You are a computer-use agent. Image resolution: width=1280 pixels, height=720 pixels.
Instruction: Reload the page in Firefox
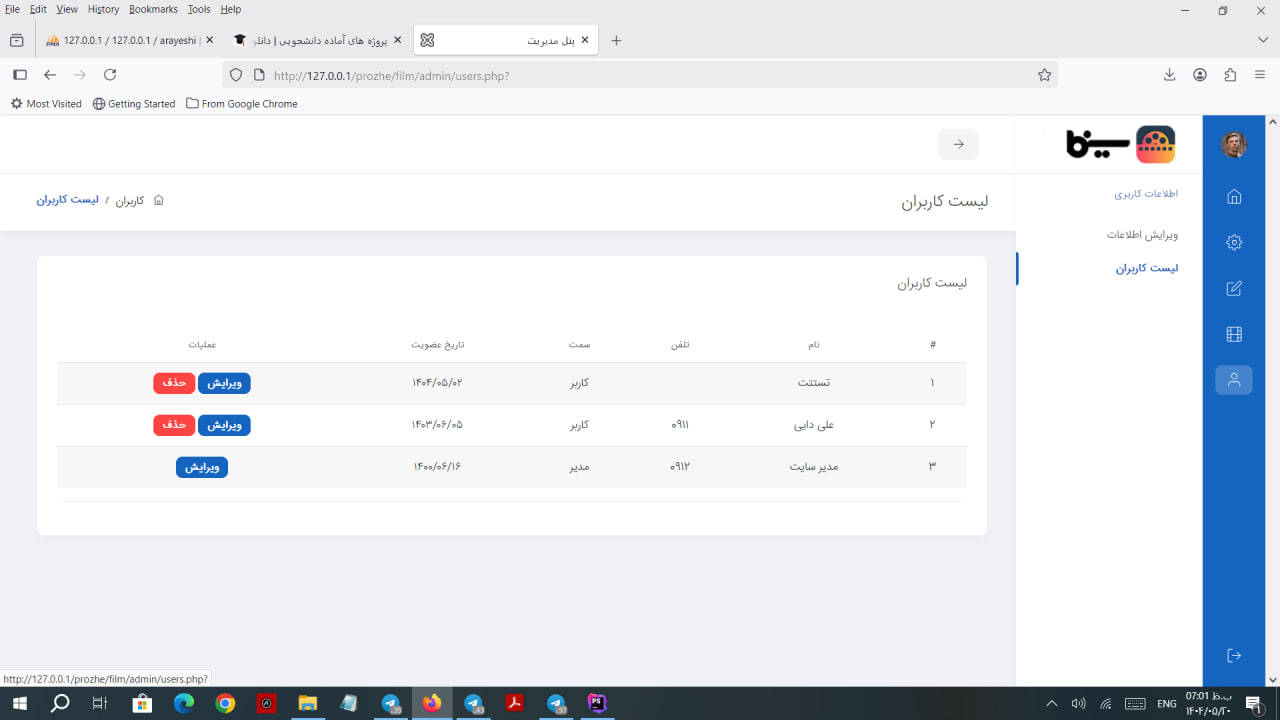(x=110, y=75)
